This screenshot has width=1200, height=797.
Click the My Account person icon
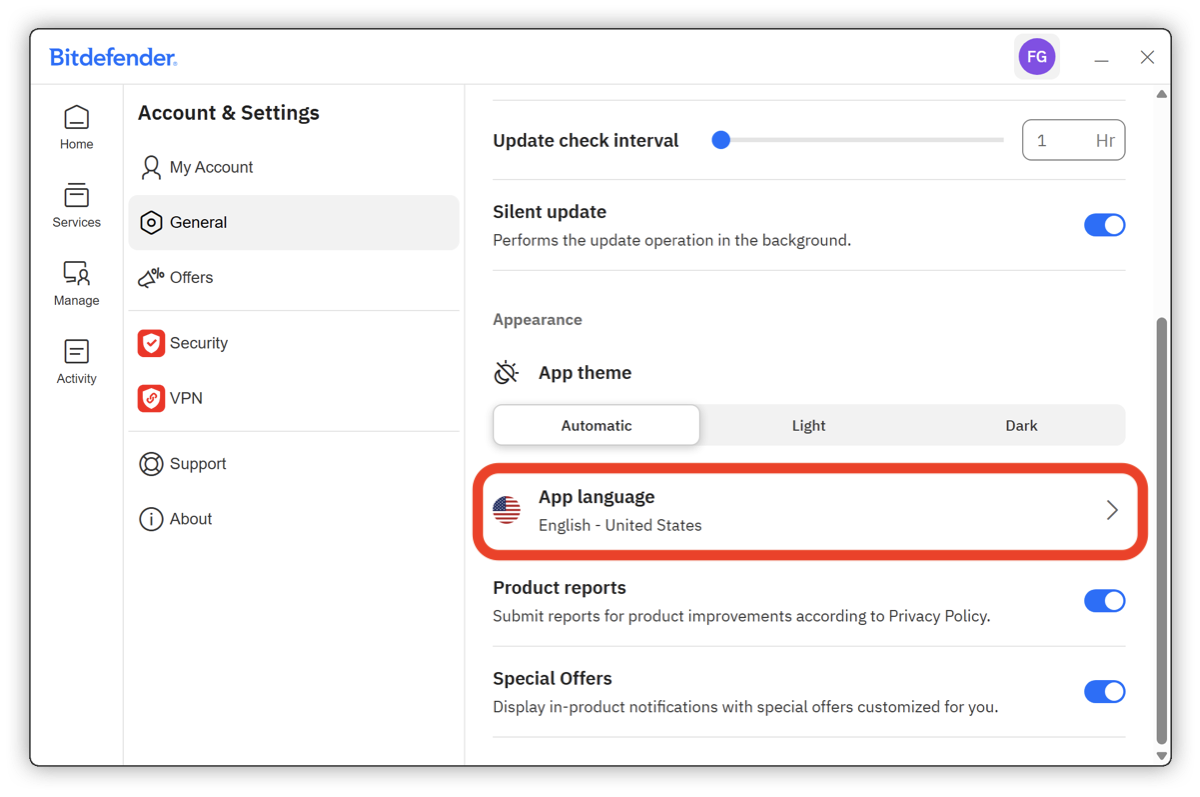click(151, 167)
